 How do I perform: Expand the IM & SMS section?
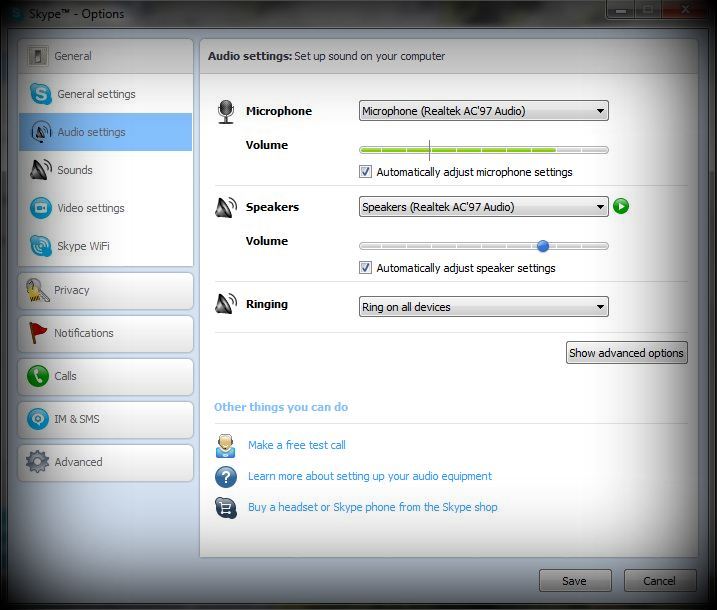[x=106, y=419]
